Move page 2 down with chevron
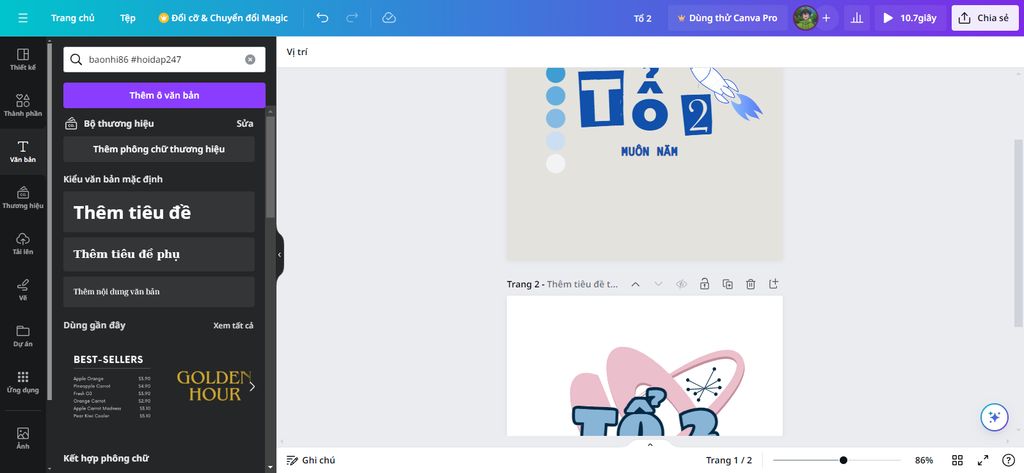 point(658,284)
